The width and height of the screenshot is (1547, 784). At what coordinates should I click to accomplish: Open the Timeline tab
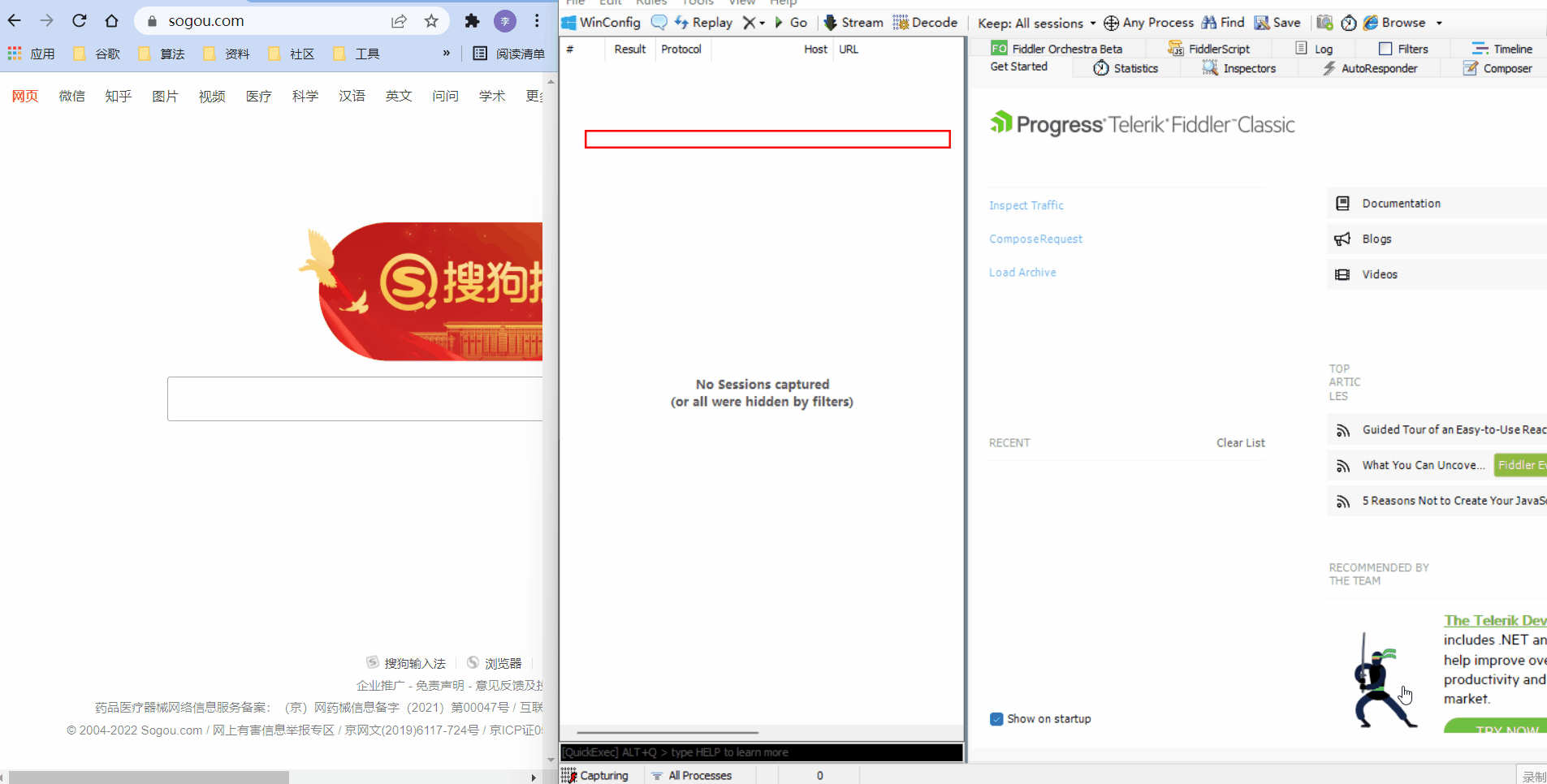pyautogui.click(x=1502, y=49)
